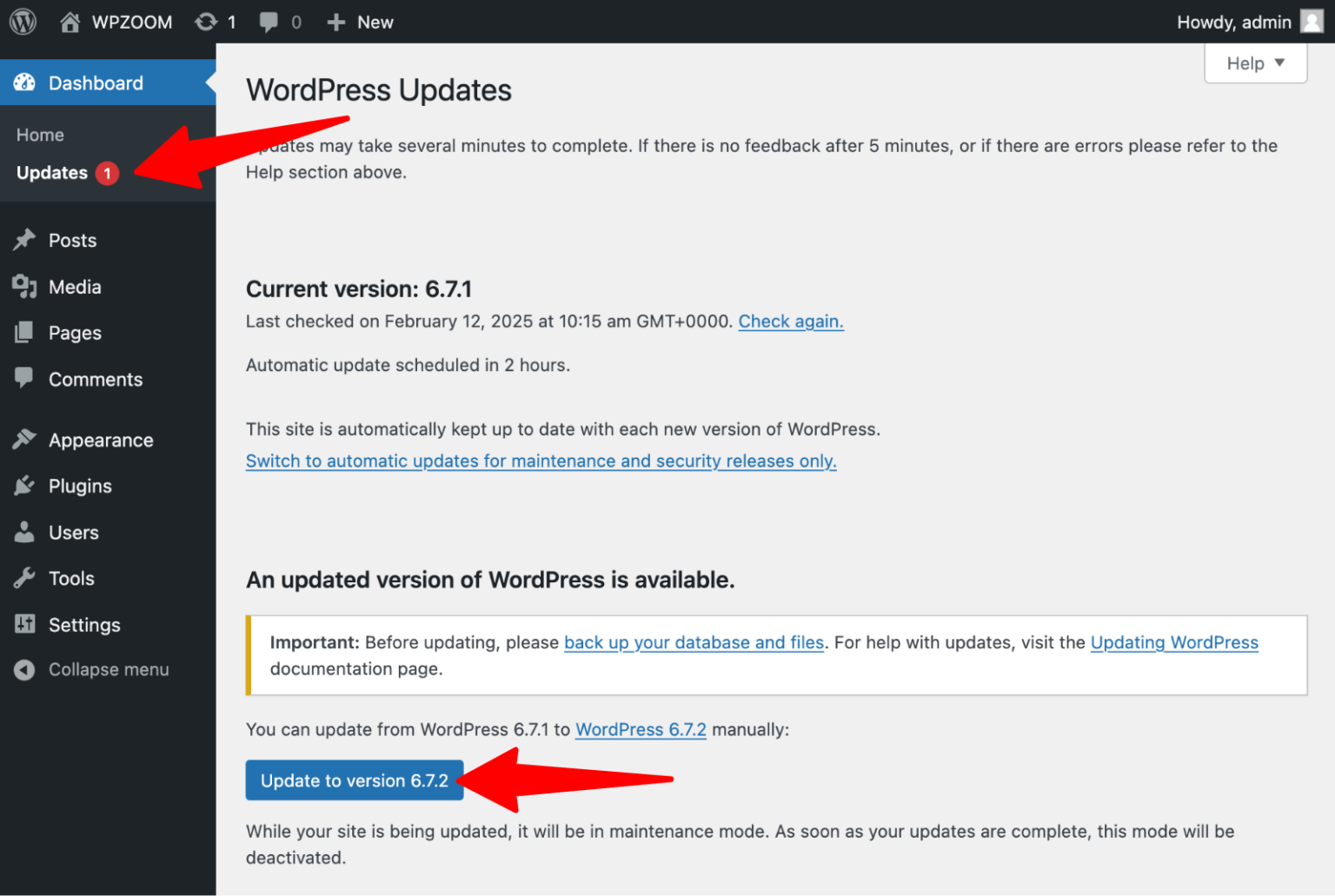Image resolution: width=1335 pixels, height=896 pixels.
Task: Open the updates refresh icon in admin bar
Action: coord(205,22)
